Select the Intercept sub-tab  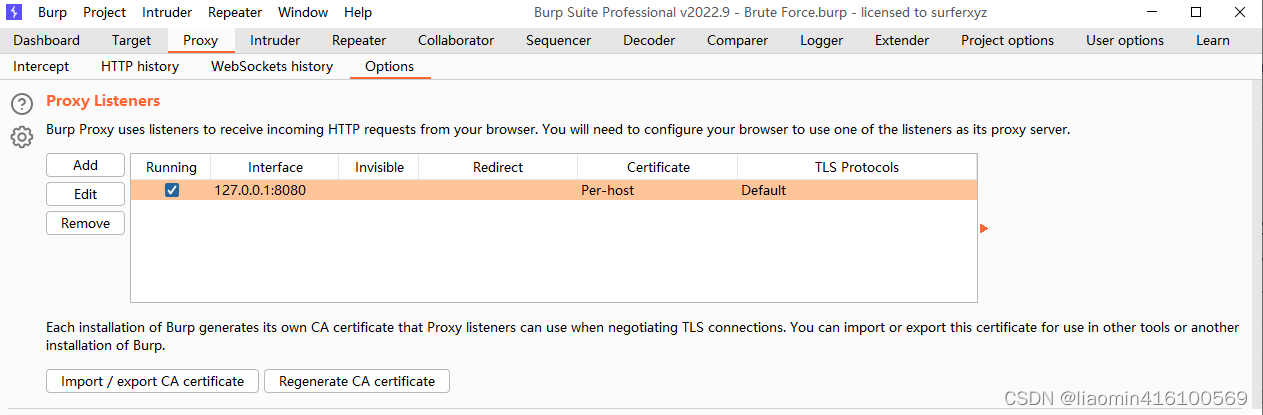point(41,67)
